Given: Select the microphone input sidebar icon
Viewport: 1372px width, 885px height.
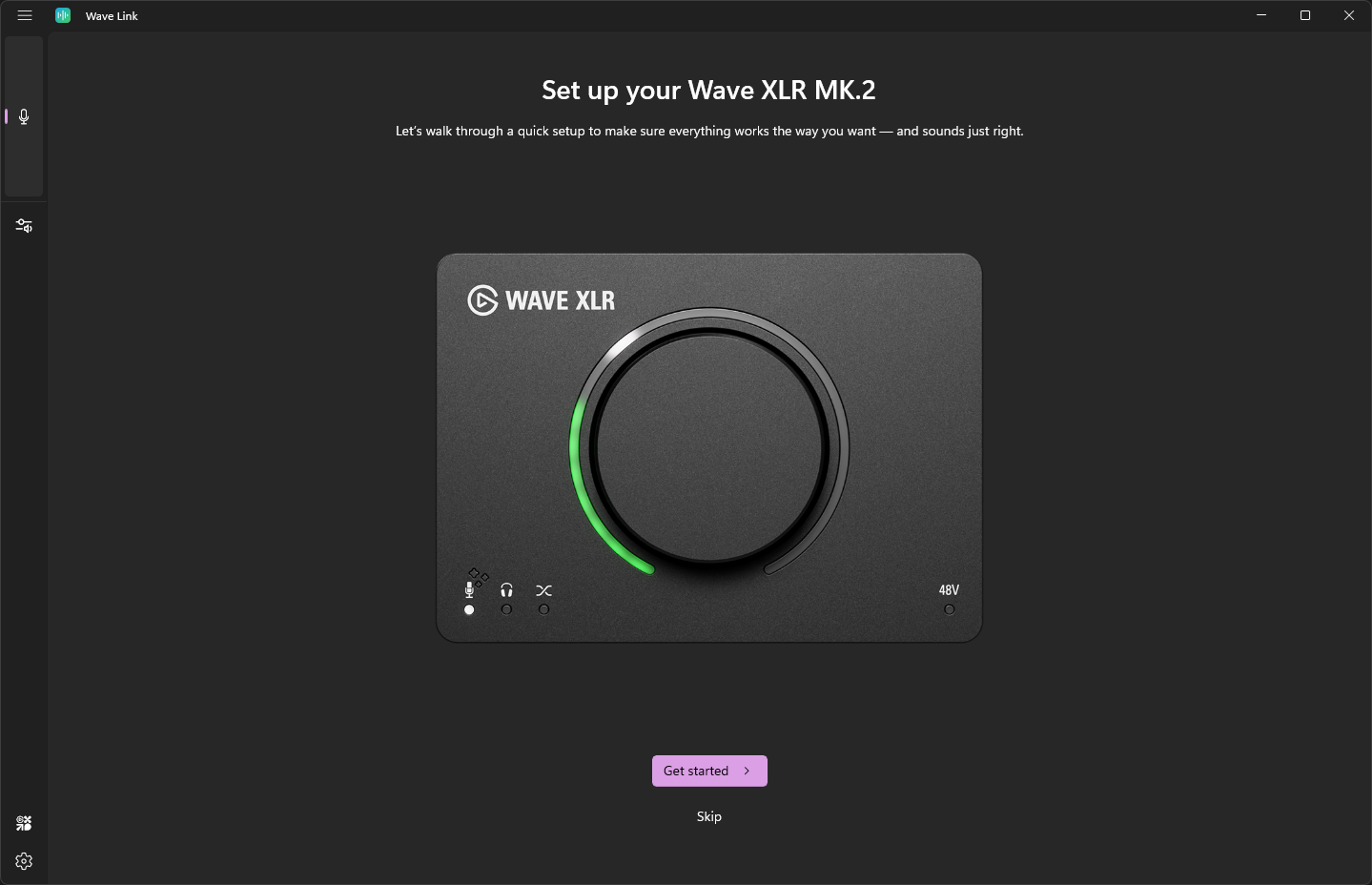Looking at the screenshot, I should tap(24, 116).
